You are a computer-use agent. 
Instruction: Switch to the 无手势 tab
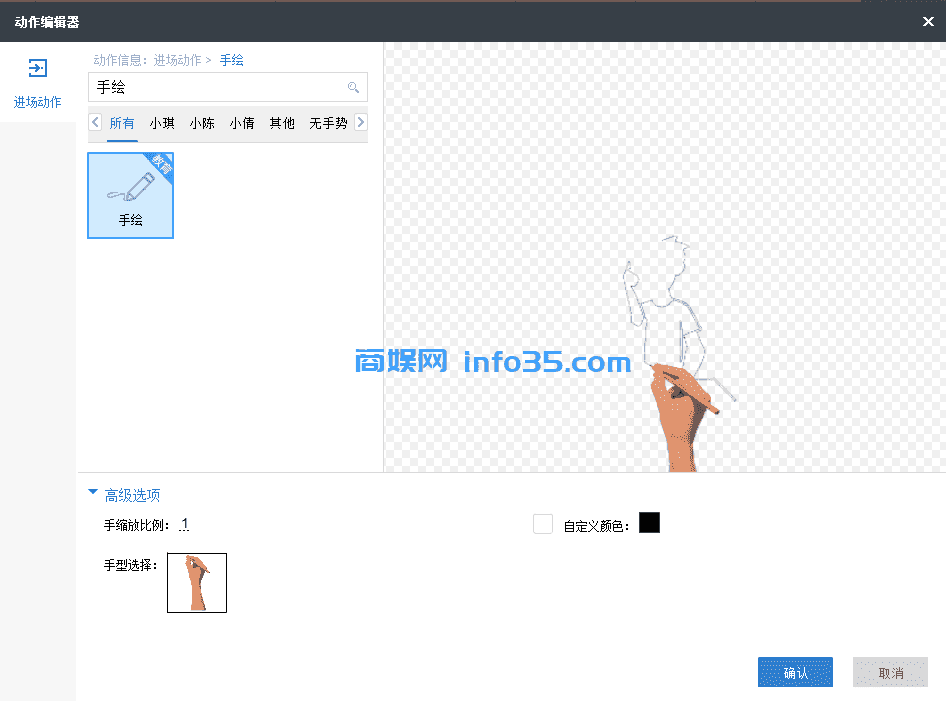click(328, 124)
